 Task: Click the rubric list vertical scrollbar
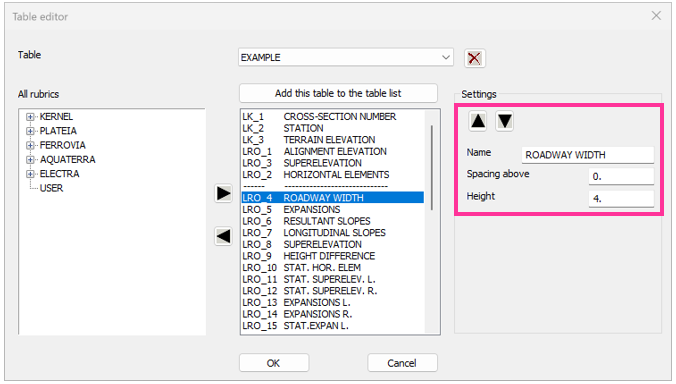pos(432,168)
